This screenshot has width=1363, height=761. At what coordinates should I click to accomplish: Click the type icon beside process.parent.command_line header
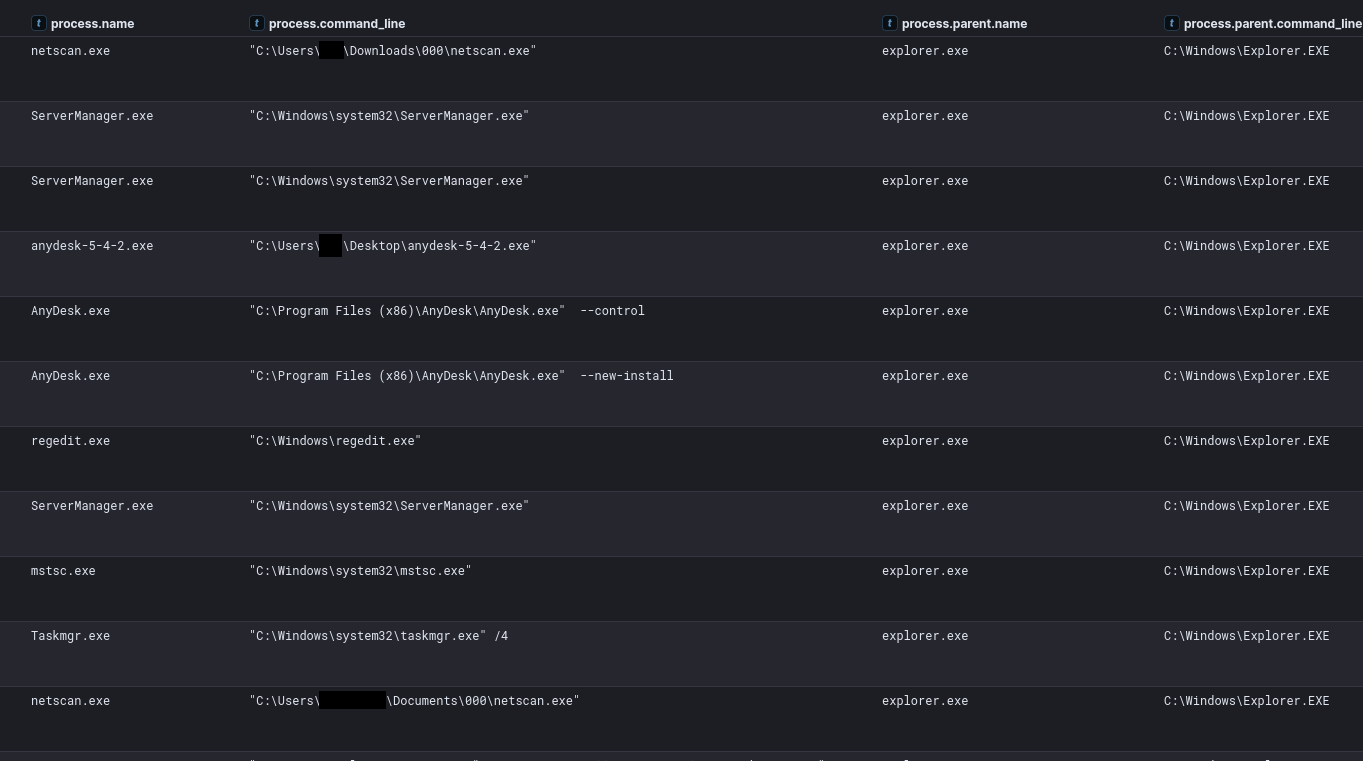[1172, 23]
